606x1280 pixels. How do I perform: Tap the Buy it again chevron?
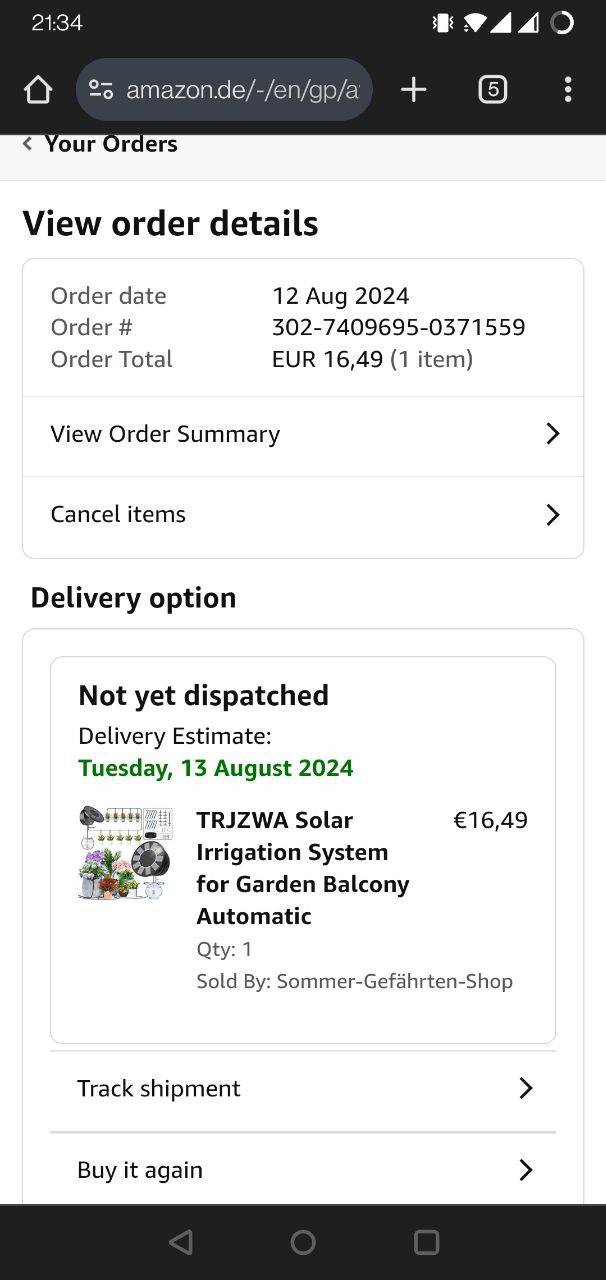click(526, 1170)
